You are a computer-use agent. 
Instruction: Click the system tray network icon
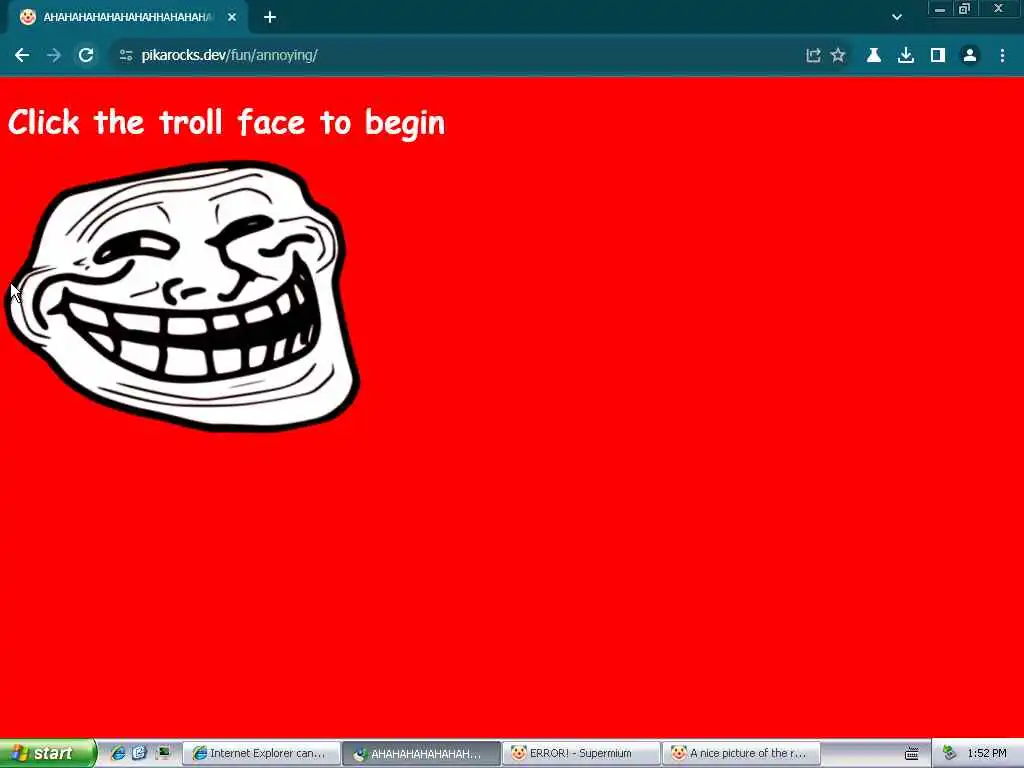(950, 753)
